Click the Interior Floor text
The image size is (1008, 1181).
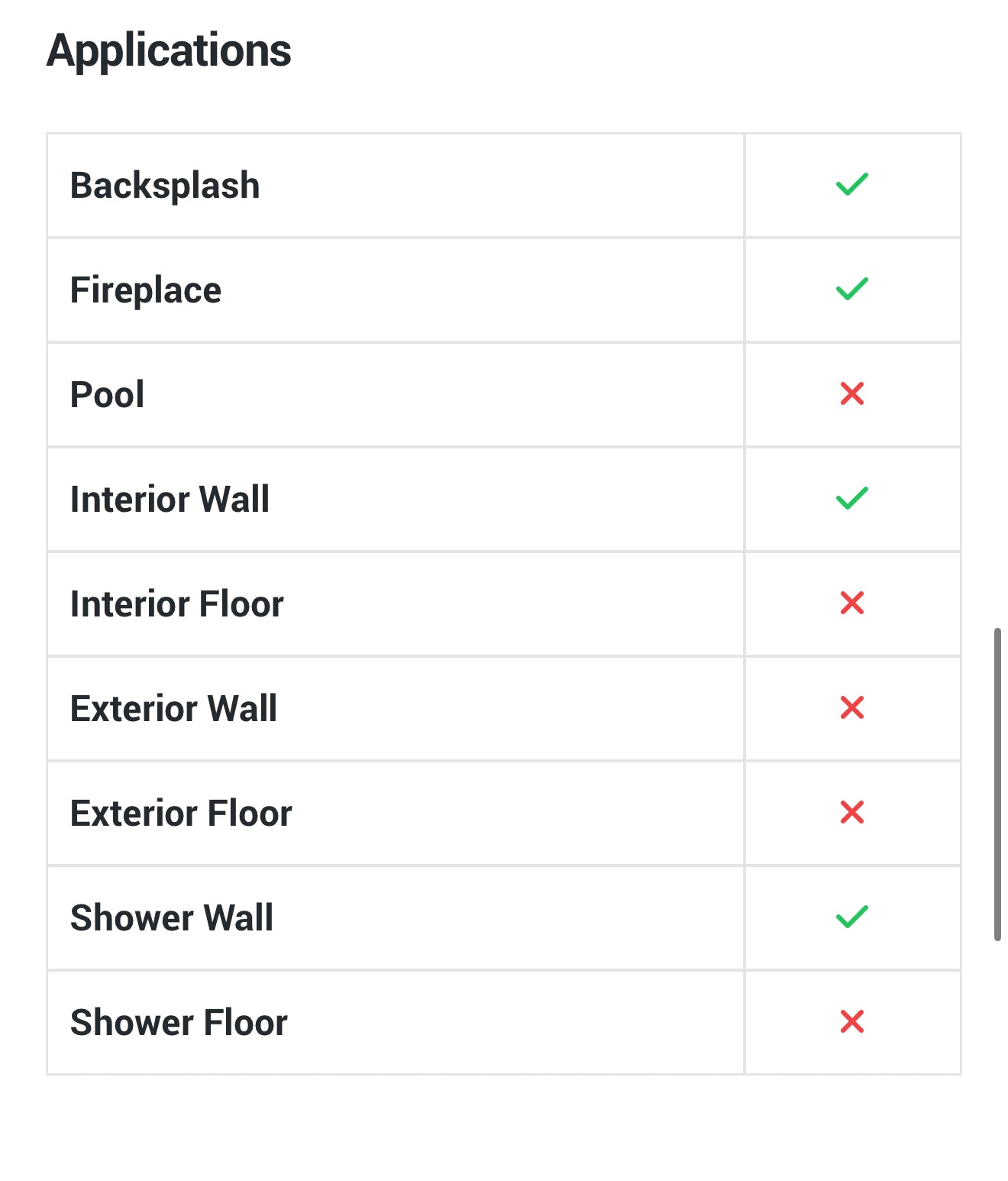[x=176, y=604]
